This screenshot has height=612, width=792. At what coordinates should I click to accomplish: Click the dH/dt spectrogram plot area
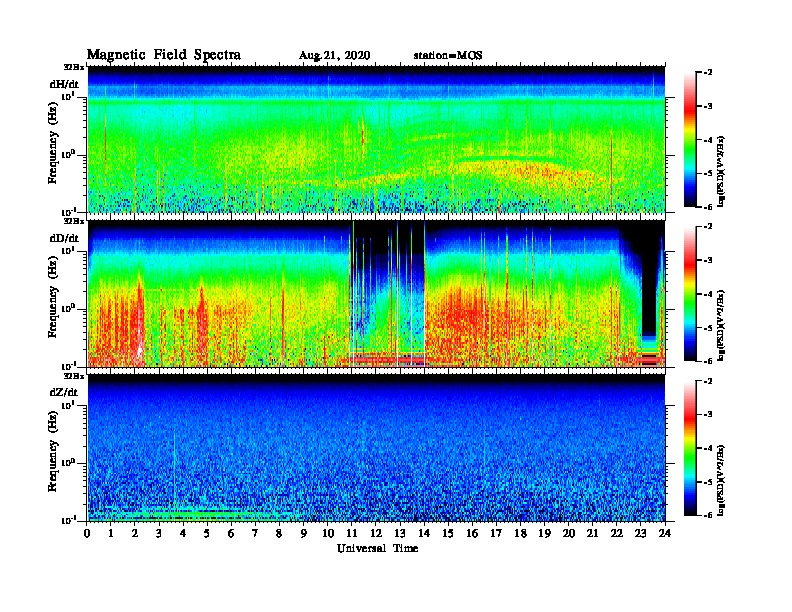[376, 139]
